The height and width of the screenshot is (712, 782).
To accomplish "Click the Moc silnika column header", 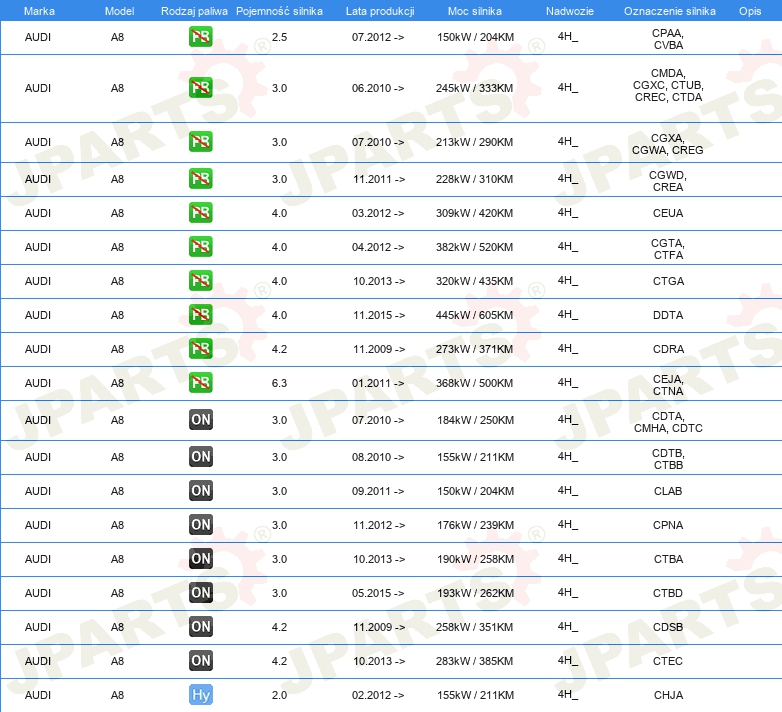I will click(x=475, y=10).
